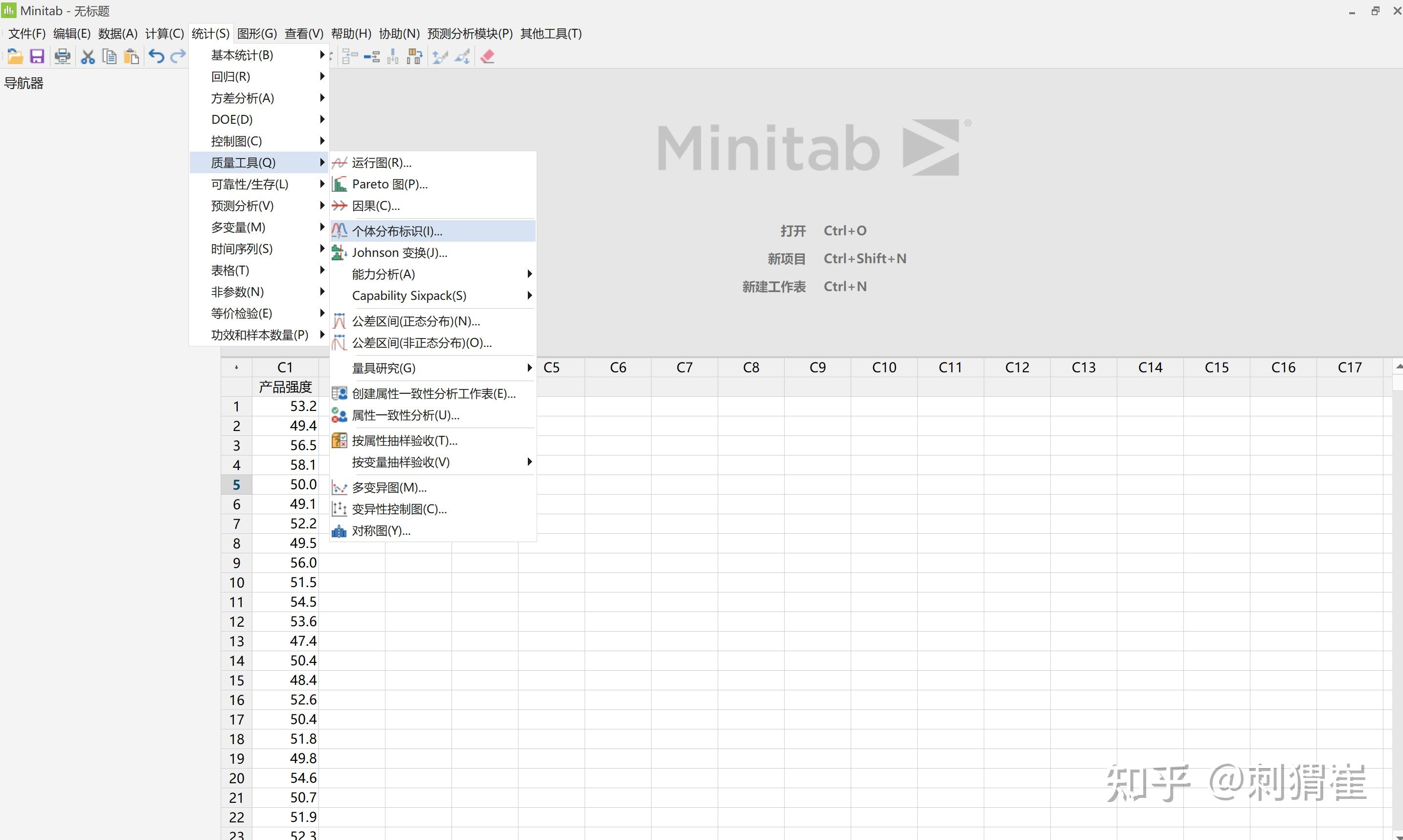Click the Paste clipboard icon

pos(131,57)
